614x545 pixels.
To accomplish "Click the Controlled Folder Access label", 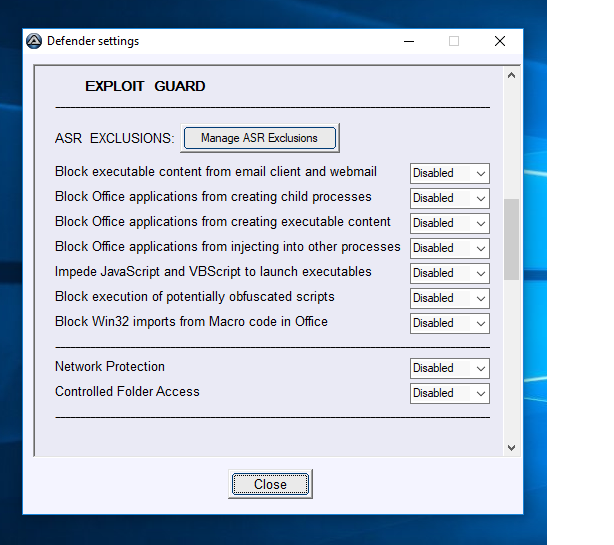I will tap(127, 392).
